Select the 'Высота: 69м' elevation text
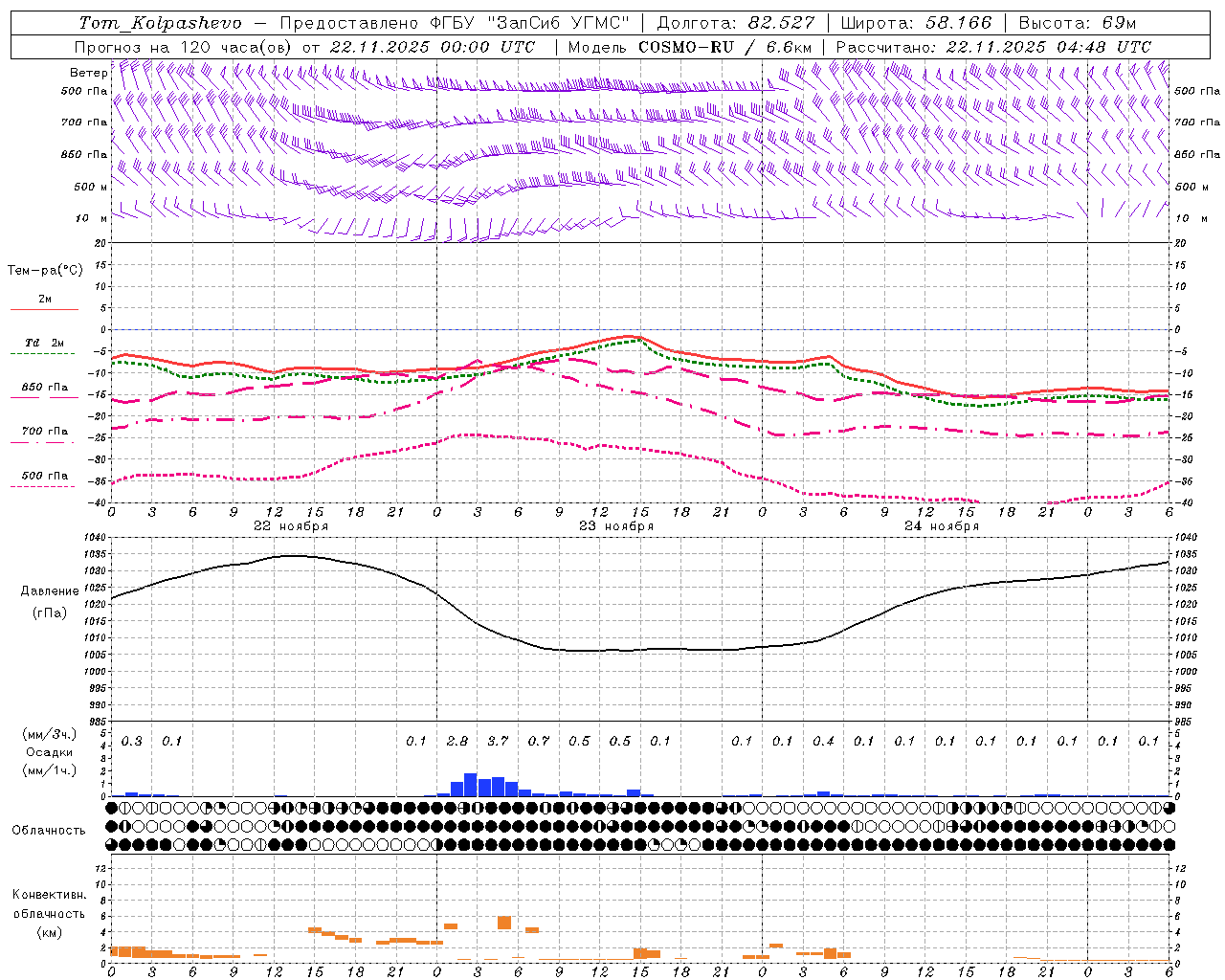Viewport: 1225px width, 980px height. pos(1078,23)
